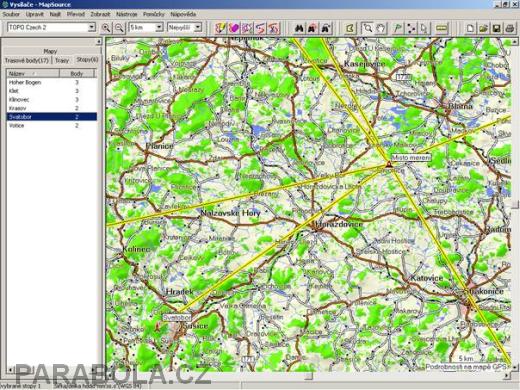Switch to the Trasové body(17) tab

point(27,60)
